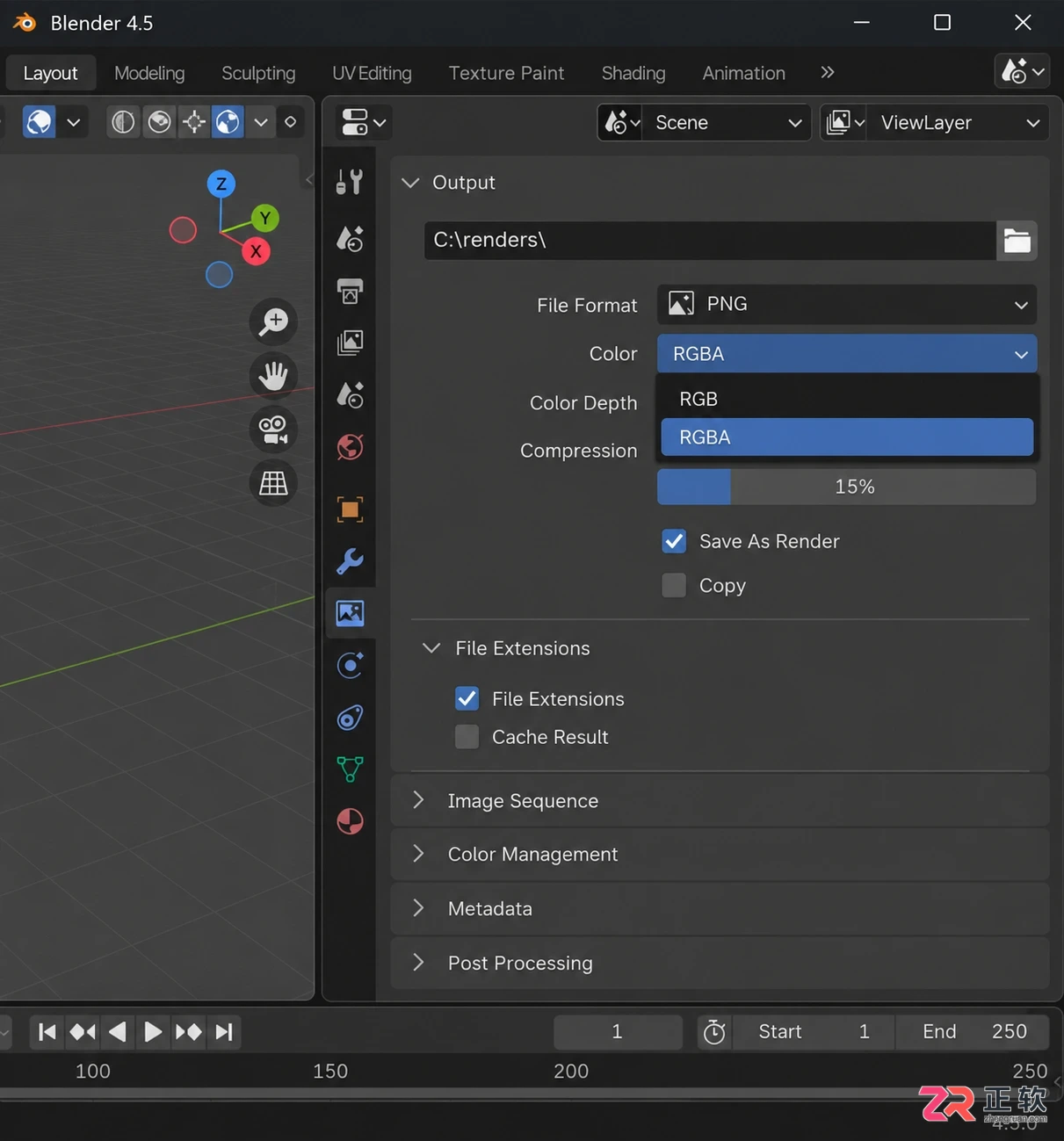Click the Z axis gizmo handle
This screenshot has width=1064, height=1141.
tap(221, 184)
